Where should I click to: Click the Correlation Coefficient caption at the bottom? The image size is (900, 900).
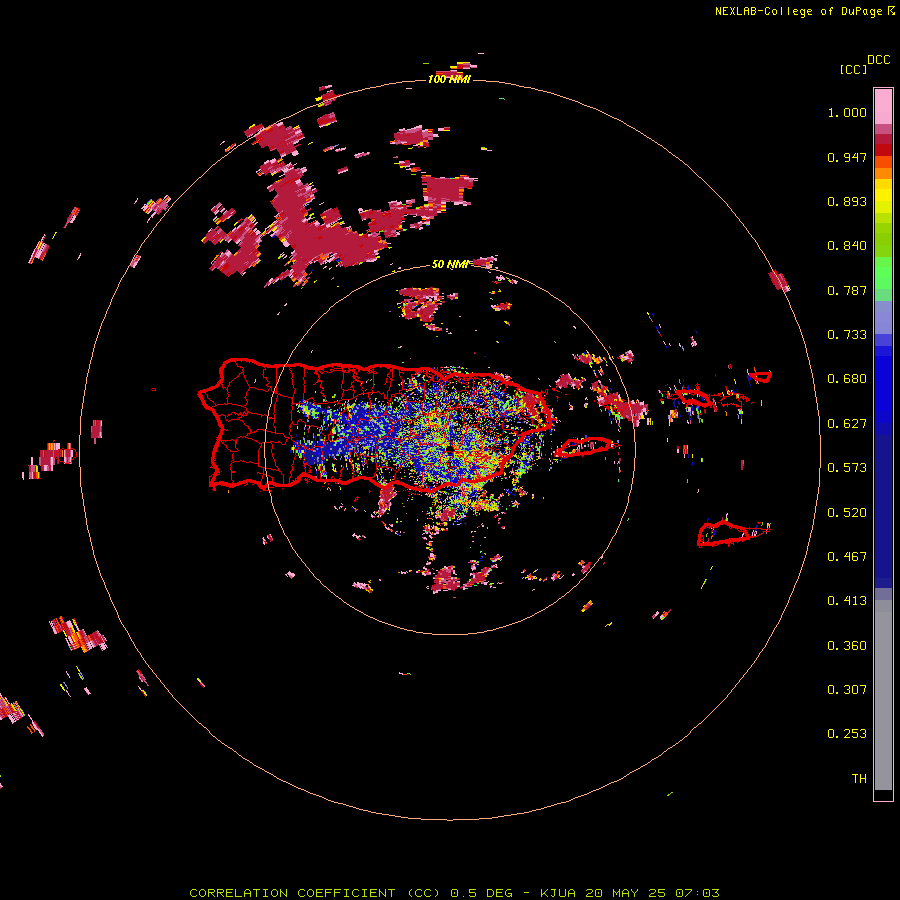point(454,893)
